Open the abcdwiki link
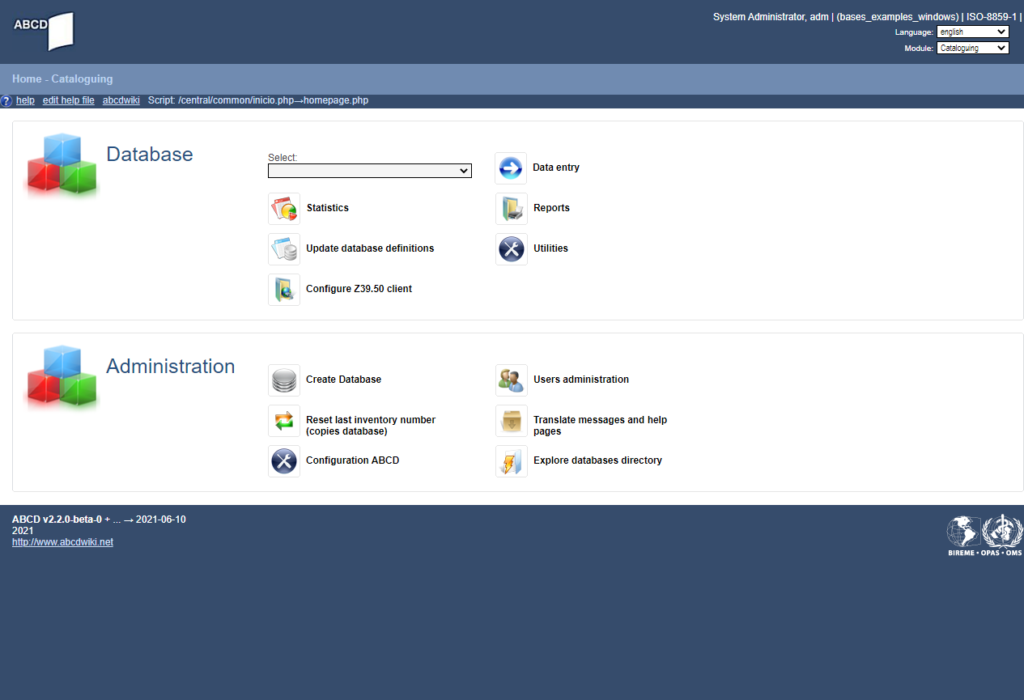 [x=121, y=100]
